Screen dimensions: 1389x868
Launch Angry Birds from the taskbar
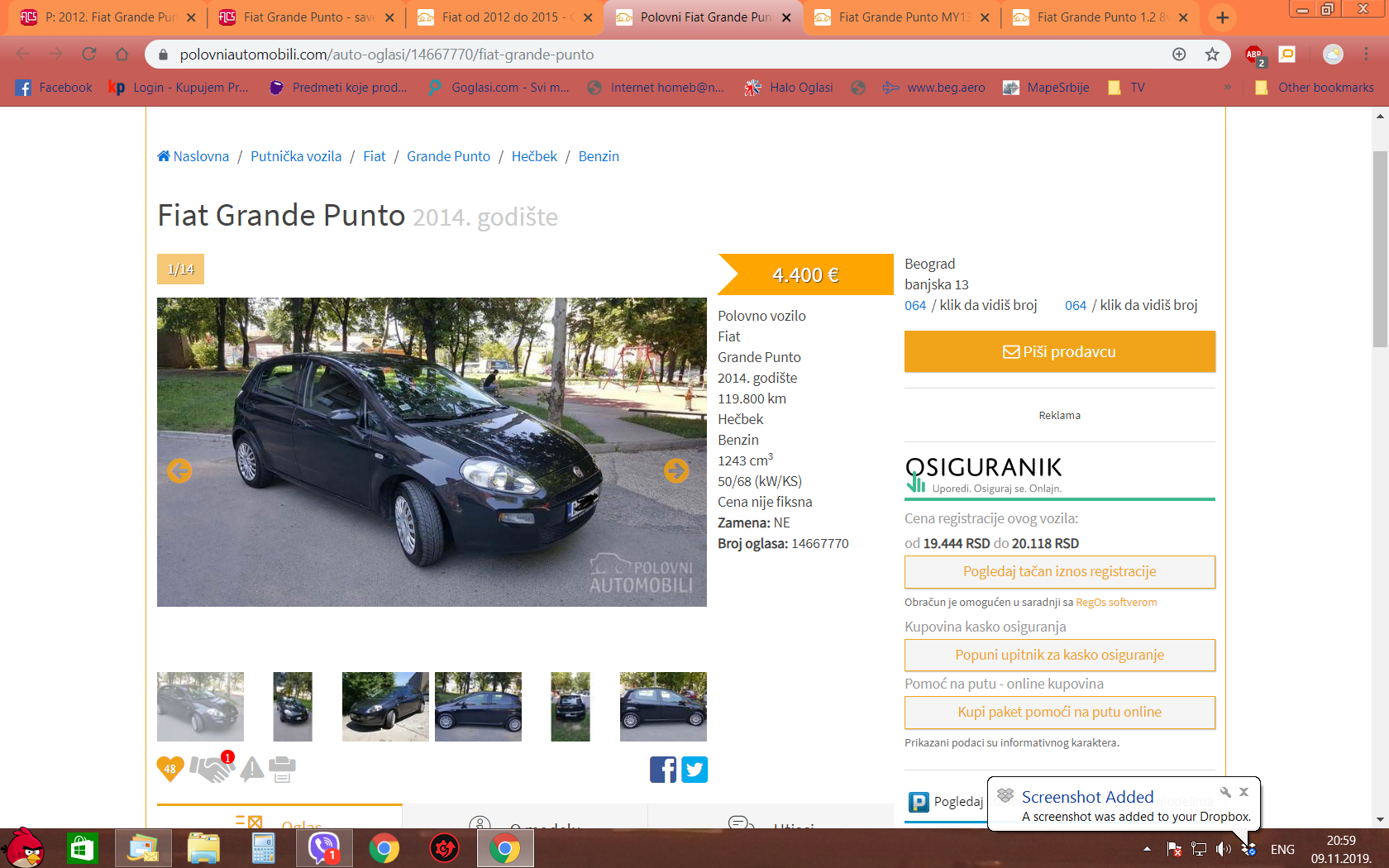25,848
